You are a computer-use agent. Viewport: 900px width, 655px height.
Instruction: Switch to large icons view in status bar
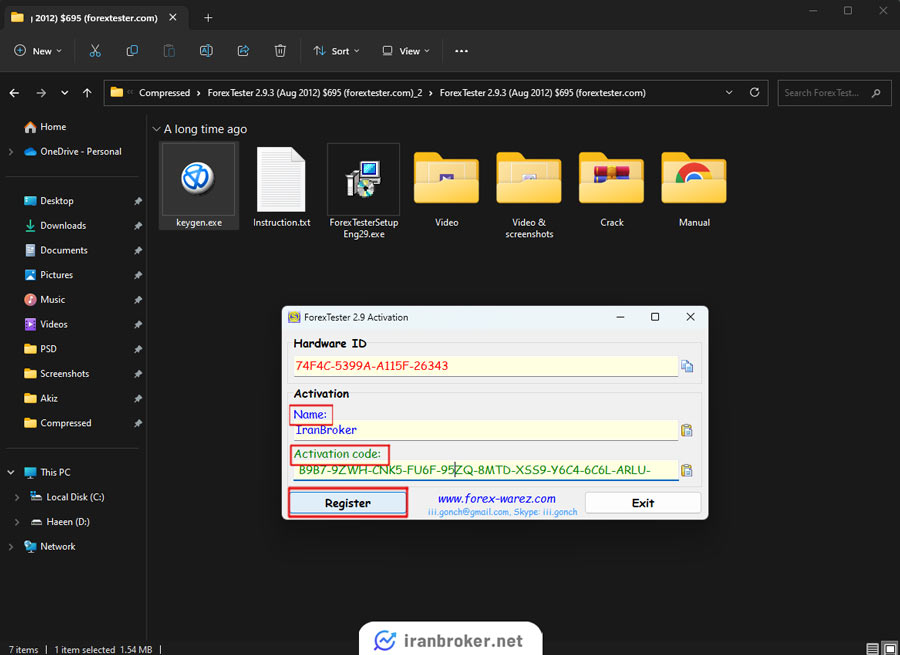(x=890, y=649)
